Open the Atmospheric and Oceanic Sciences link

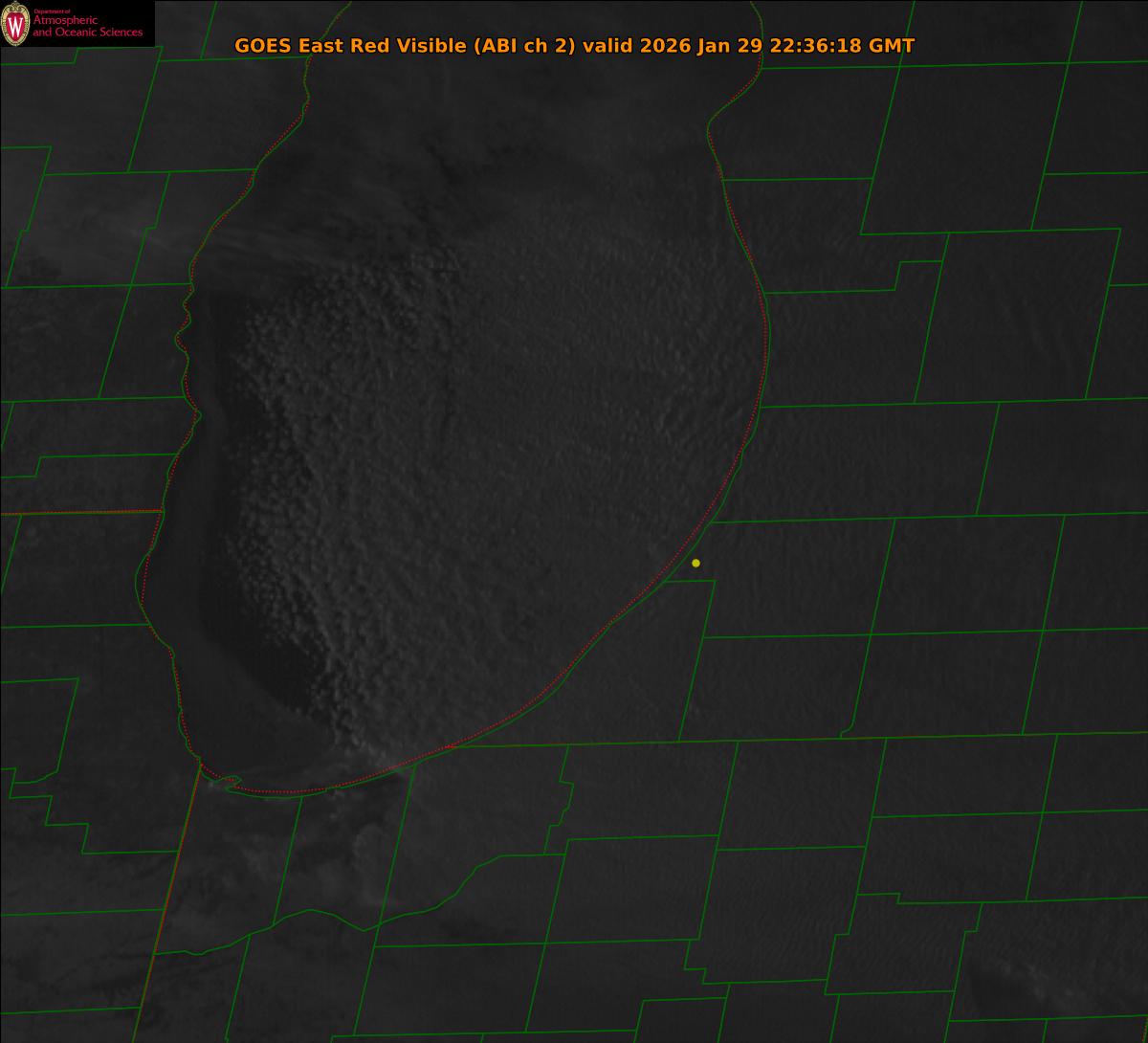(87, 28)
